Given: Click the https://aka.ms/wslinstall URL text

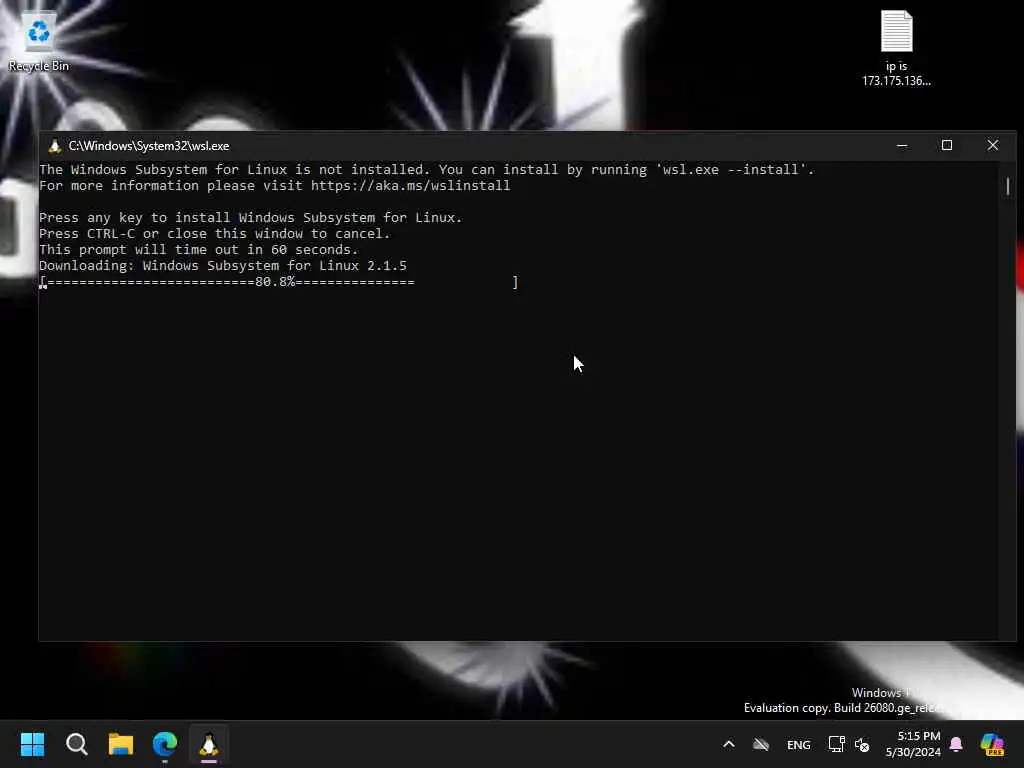Looking at the screenshot, I should pos(410,185).
